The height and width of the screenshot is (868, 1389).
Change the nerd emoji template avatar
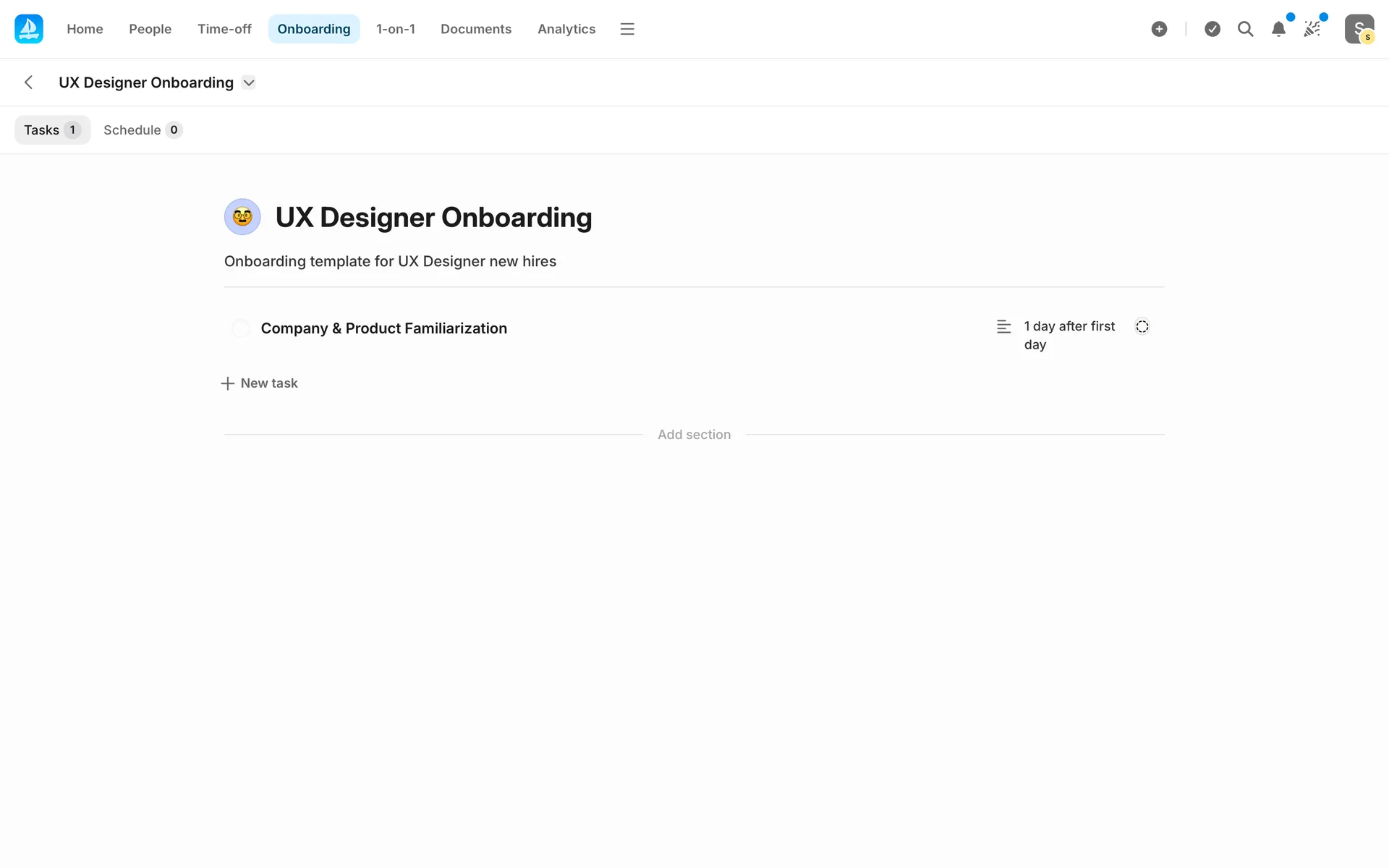(242, 217)
